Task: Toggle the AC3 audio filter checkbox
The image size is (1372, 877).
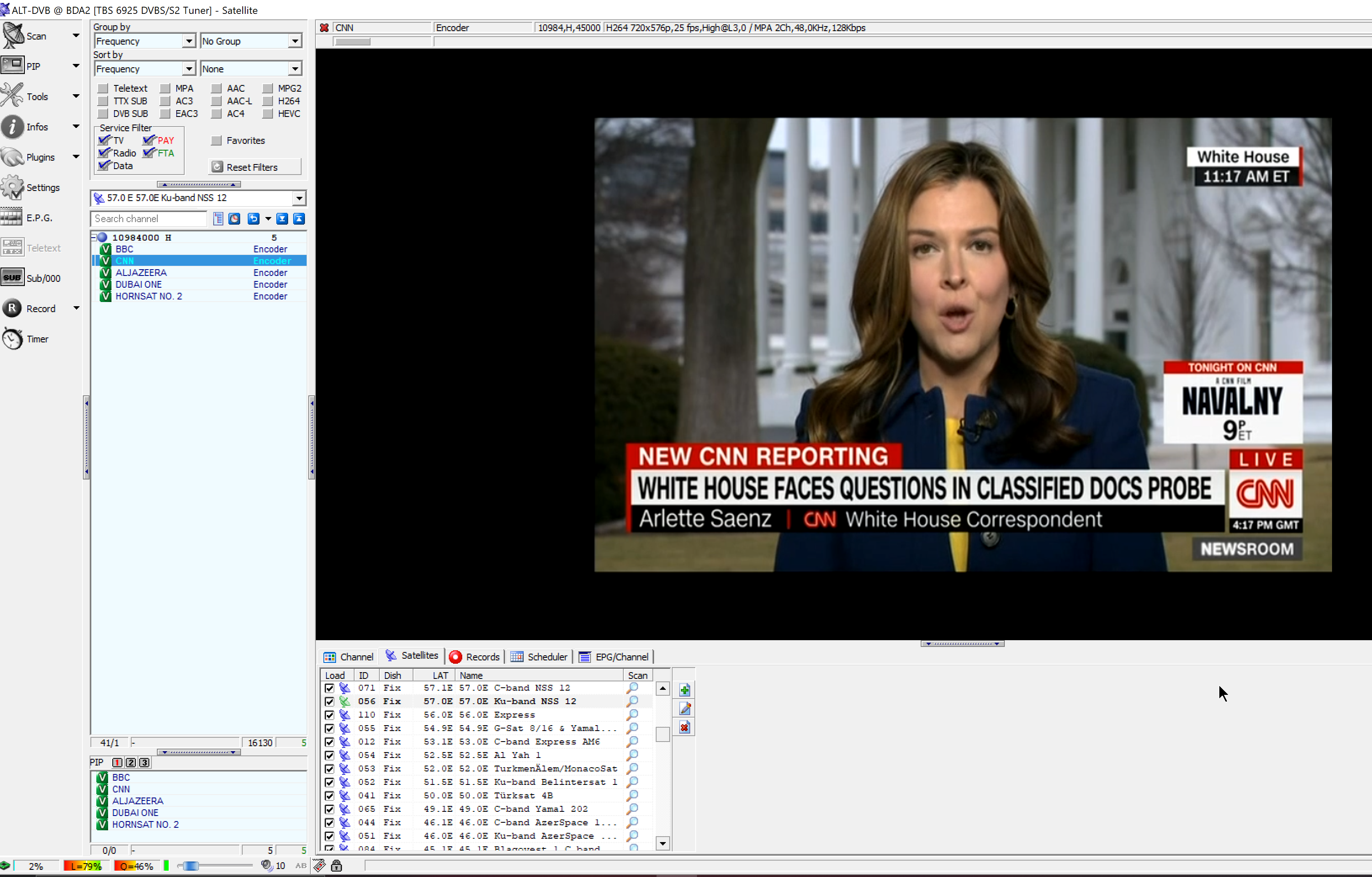Action: tap(165, 101)
